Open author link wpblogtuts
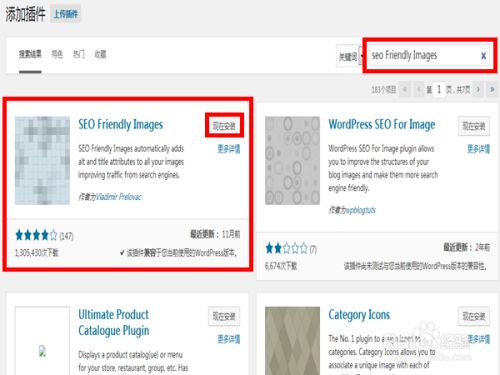The width and height of the screenshot is (500, 375). [361, 210]
